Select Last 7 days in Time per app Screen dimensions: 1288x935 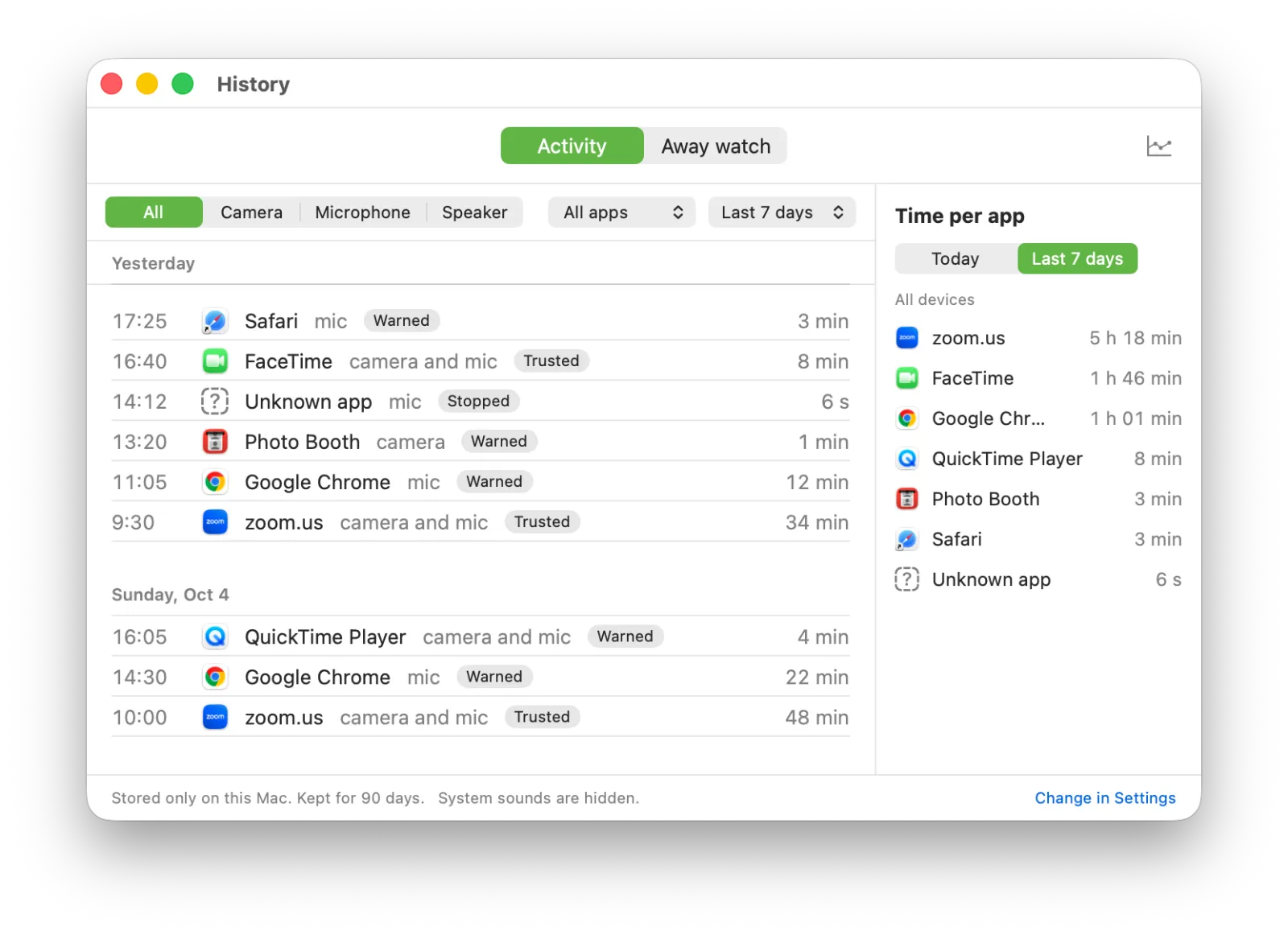point(1077,259)
